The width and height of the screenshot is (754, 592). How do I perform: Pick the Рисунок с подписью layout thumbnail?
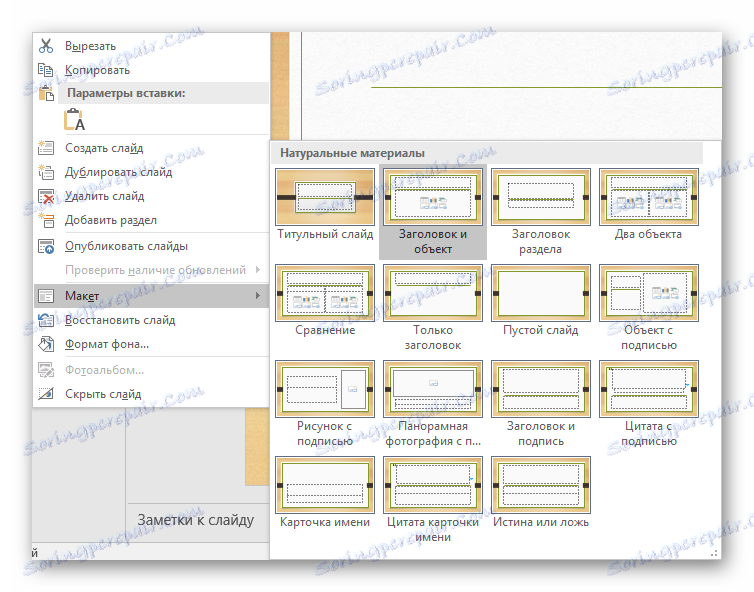coord(325,389)
